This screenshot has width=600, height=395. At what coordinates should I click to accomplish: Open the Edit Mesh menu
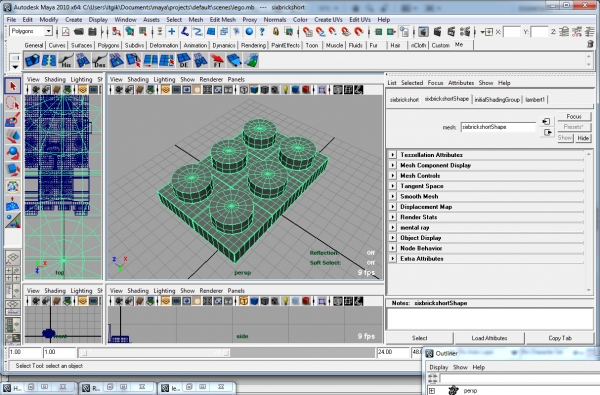pos(222,20)
